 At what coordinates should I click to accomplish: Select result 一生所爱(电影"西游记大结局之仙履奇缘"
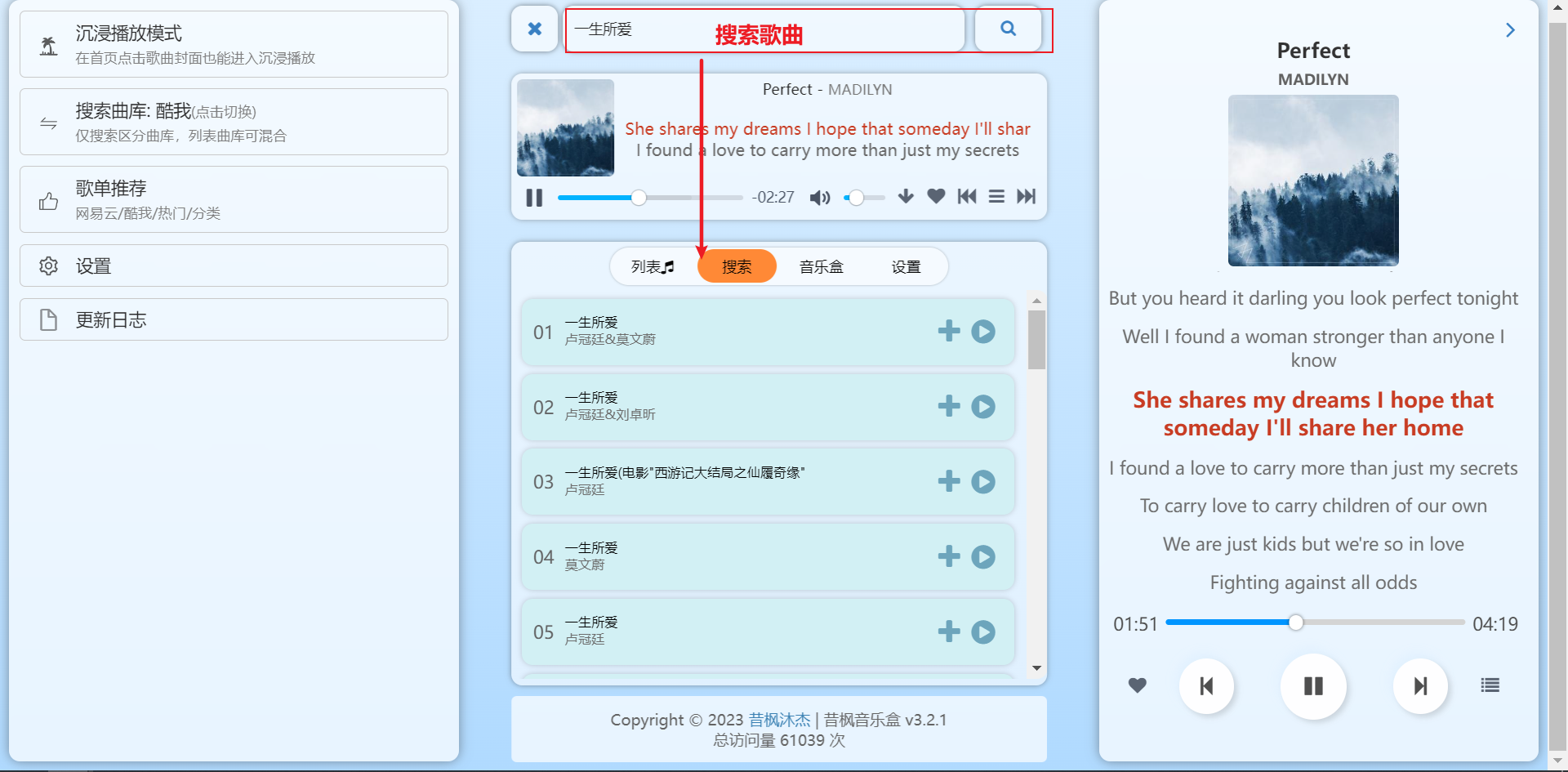[x=768, y=482]
